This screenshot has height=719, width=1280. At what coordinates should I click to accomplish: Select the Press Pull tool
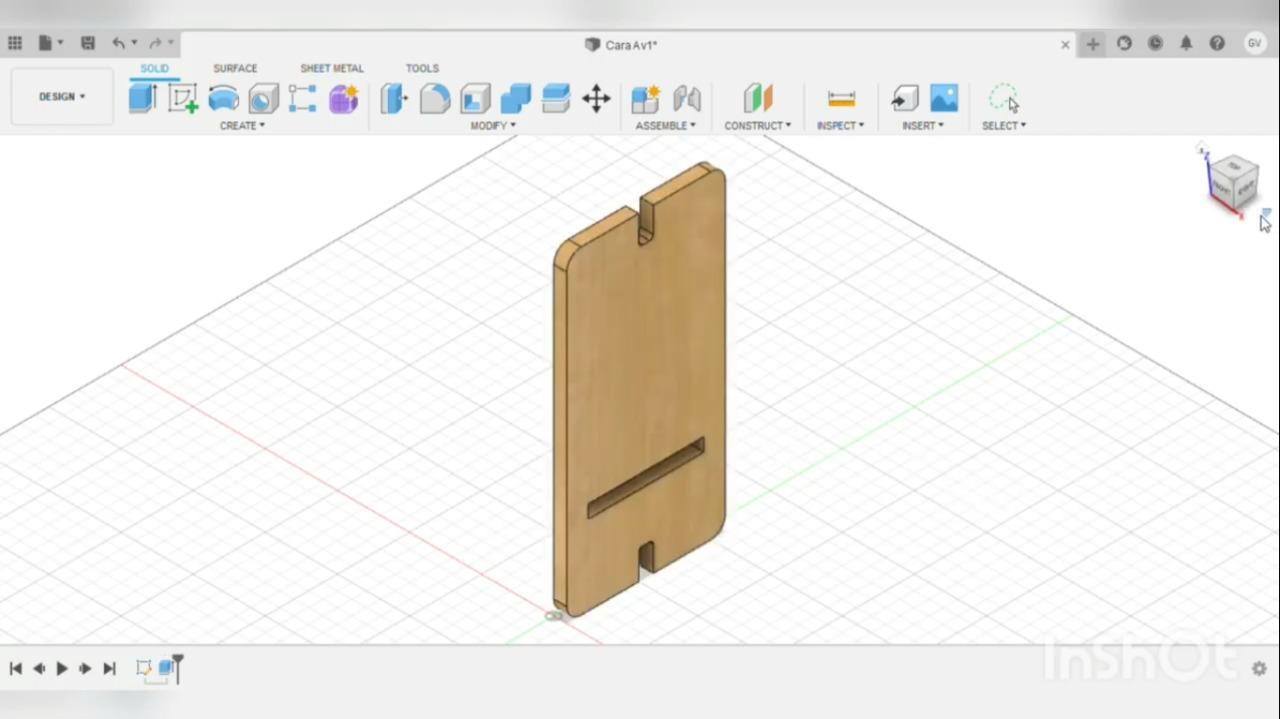[x=394, y=98]
